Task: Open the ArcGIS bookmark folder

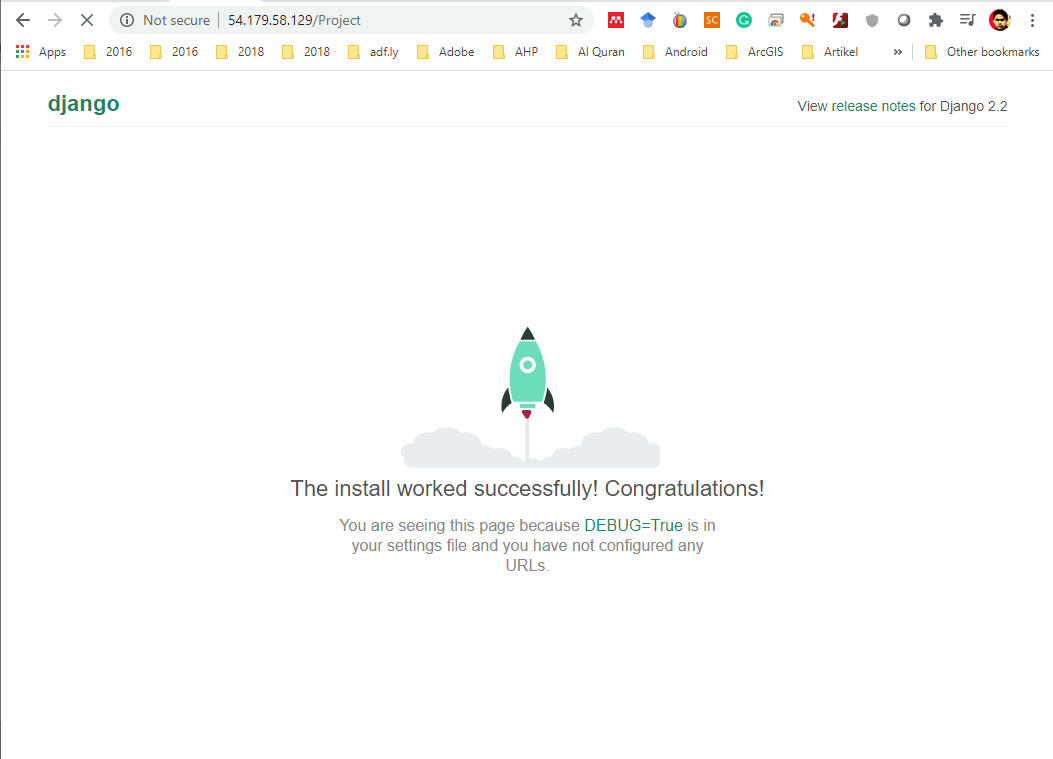Action: click(755, 52)
